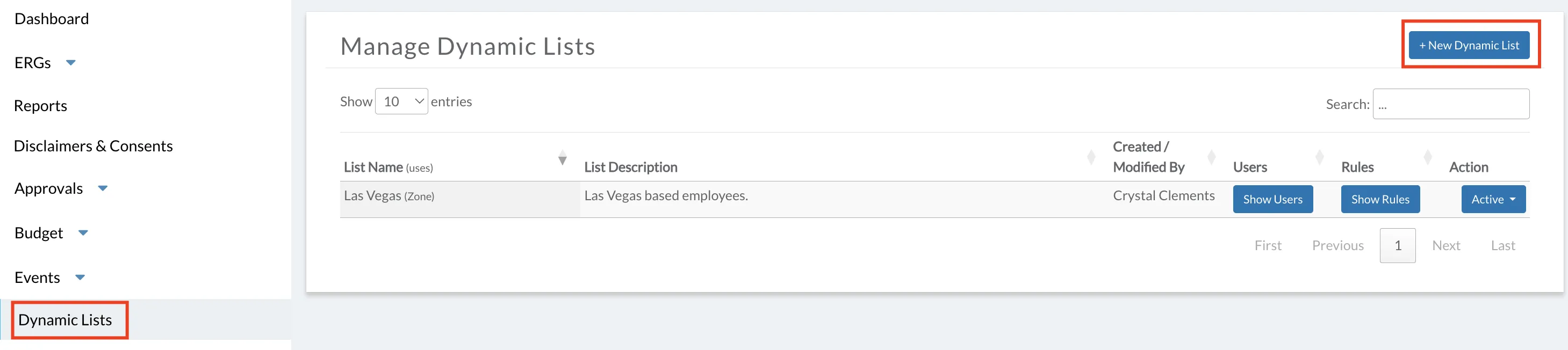Expand Events menu caret
This screenshot has width=1568, height=350.
click(x=80, y=278)
